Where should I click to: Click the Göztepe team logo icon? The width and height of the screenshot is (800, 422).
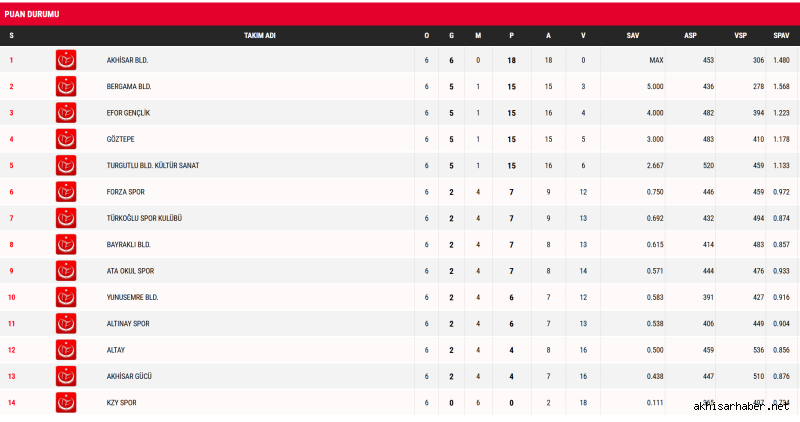66,139
